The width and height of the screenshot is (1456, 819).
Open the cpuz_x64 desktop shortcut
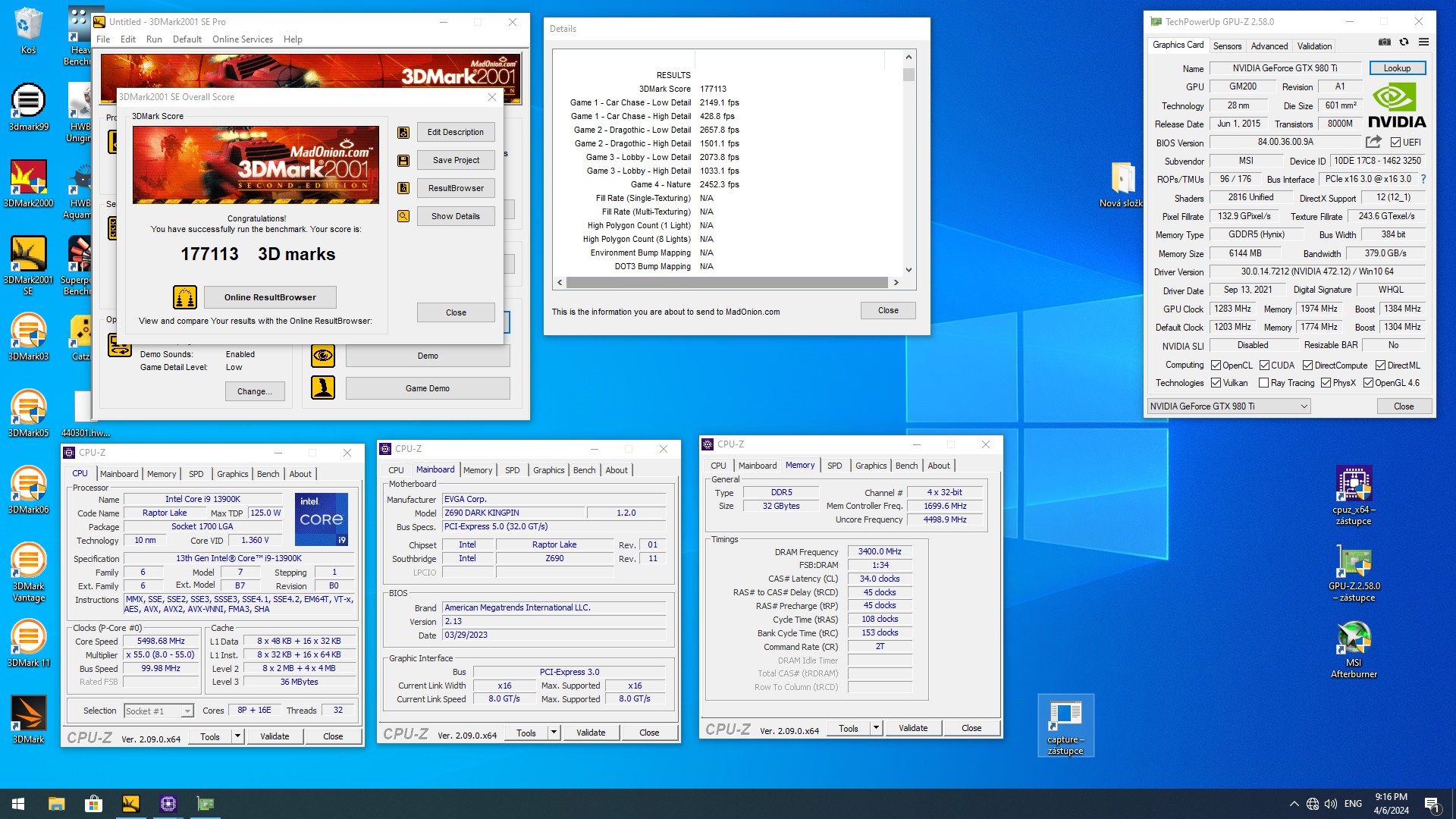click(x=1354, y=496)
